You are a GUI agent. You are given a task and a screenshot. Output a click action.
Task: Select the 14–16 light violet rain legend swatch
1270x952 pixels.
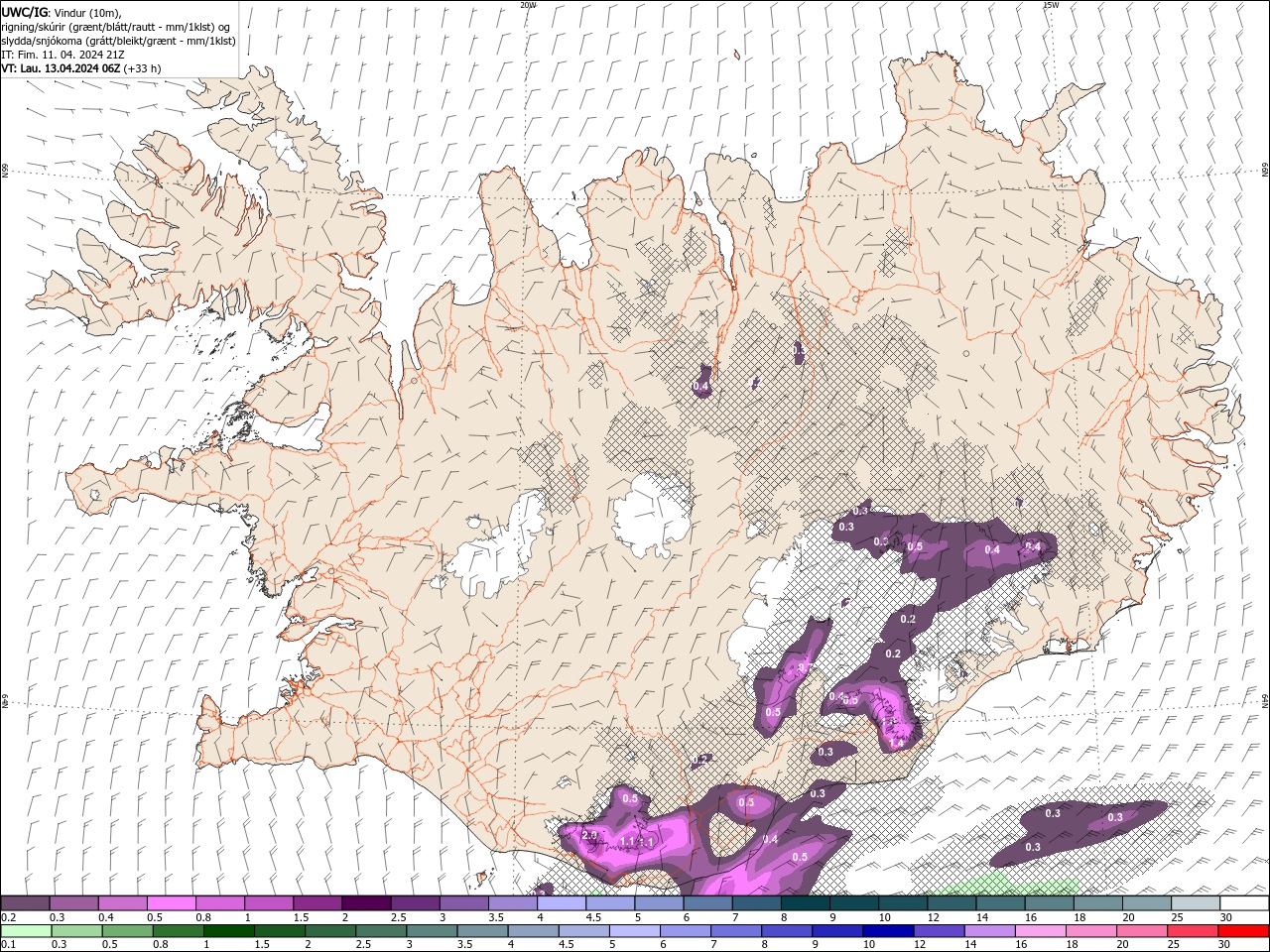pos(988,931)
